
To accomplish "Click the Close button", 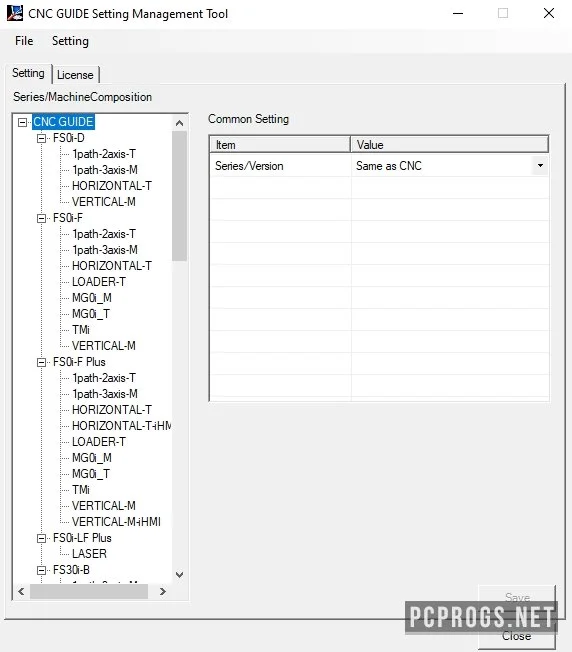I will (x=517, y=636).
